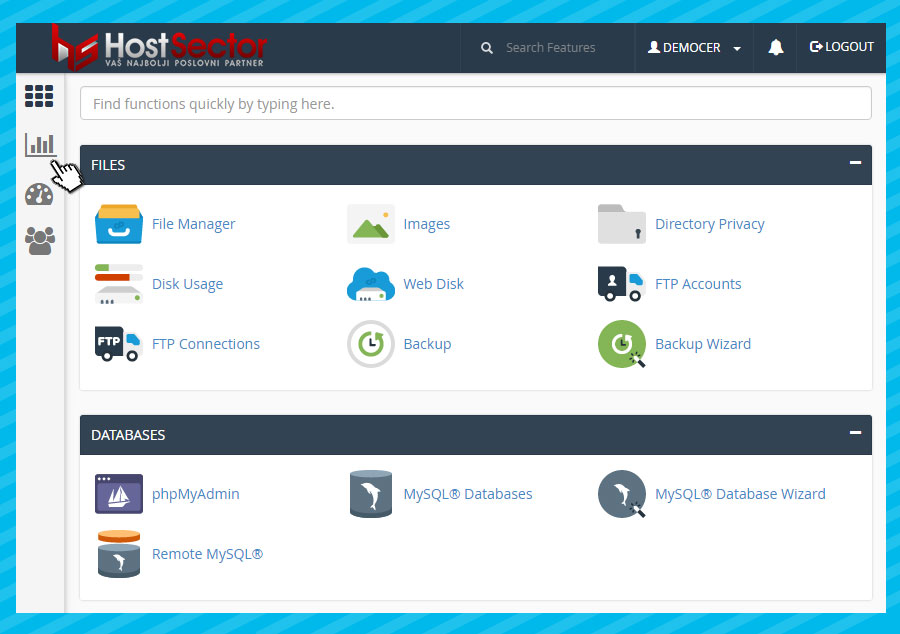900x634 pixels.
Task: Open the Home grid icon in sidebar
Action: click(39, 96)
